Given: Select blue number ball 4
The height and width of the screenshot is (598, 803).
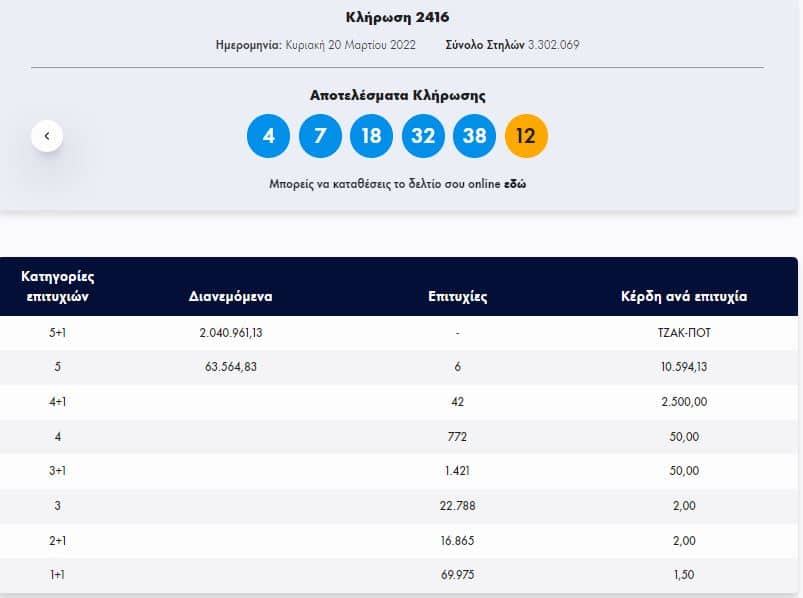Looking at the screenshot, I should 268,136.
